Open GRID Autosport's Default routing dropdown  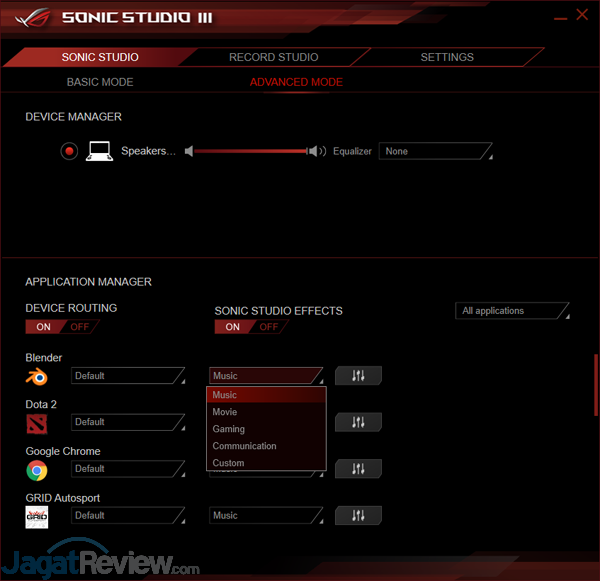pos(128,516)
